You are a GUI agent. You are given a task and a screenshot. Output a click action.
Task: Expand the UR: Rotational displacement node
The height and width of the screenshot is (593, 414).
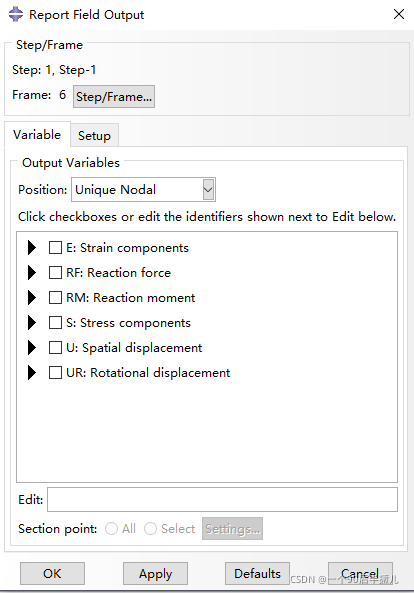pyautogui.click(x=32, y=373)
